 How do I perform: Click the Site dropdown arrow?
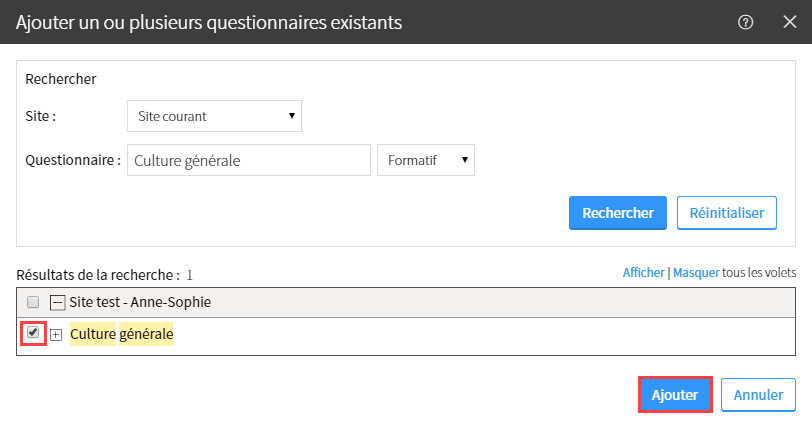(292, 116)
